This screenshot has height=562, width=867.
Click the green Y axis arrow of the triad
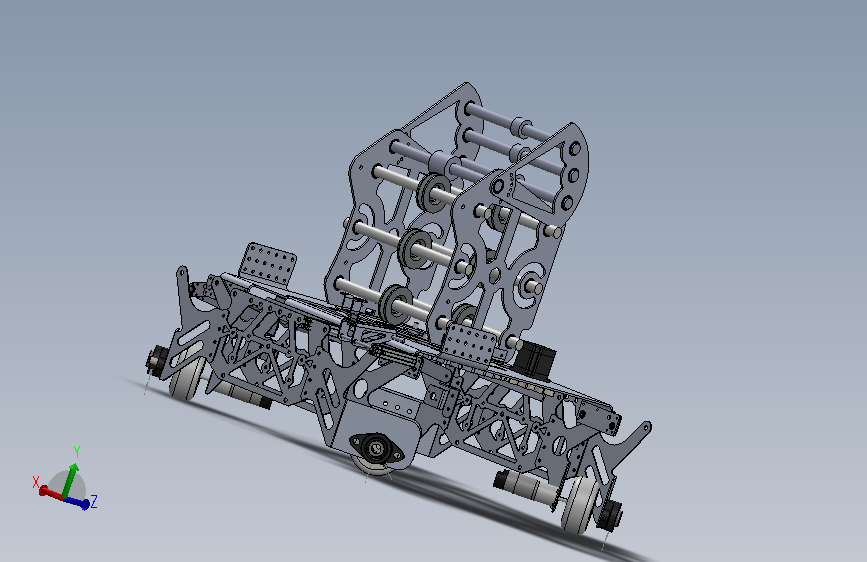point(69,481)
